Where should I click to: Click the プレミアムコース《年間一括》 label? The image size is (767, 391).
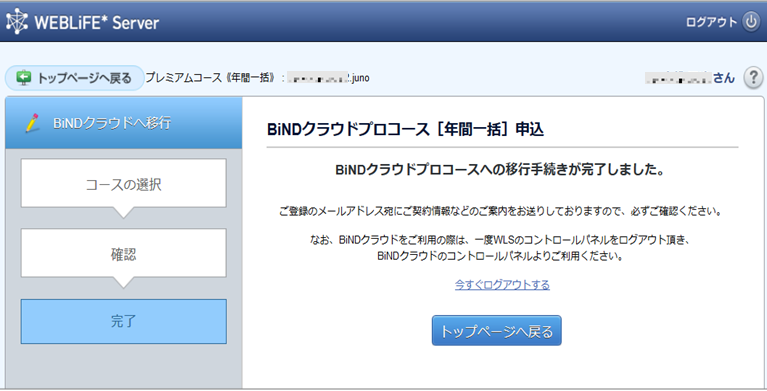coord(211,78)
